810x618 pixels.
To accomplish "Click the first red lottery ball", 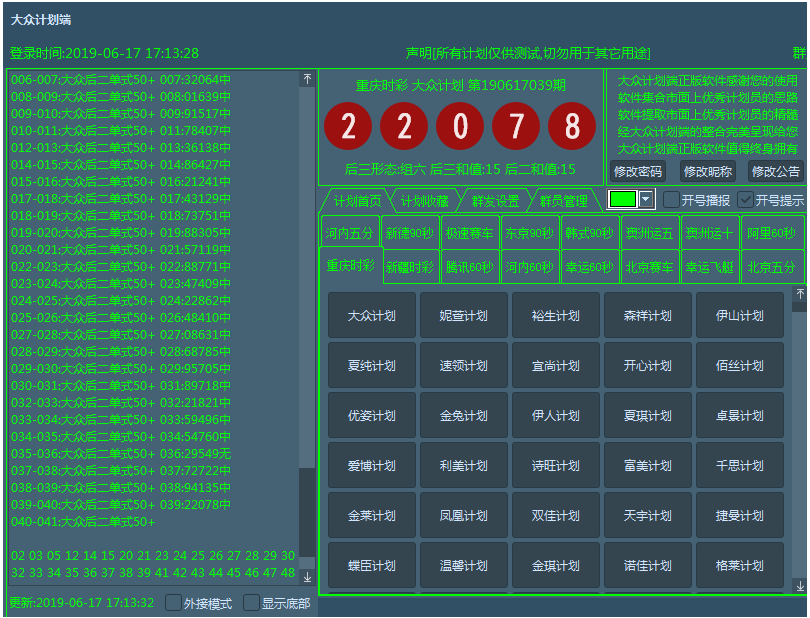I will (348, 127).
